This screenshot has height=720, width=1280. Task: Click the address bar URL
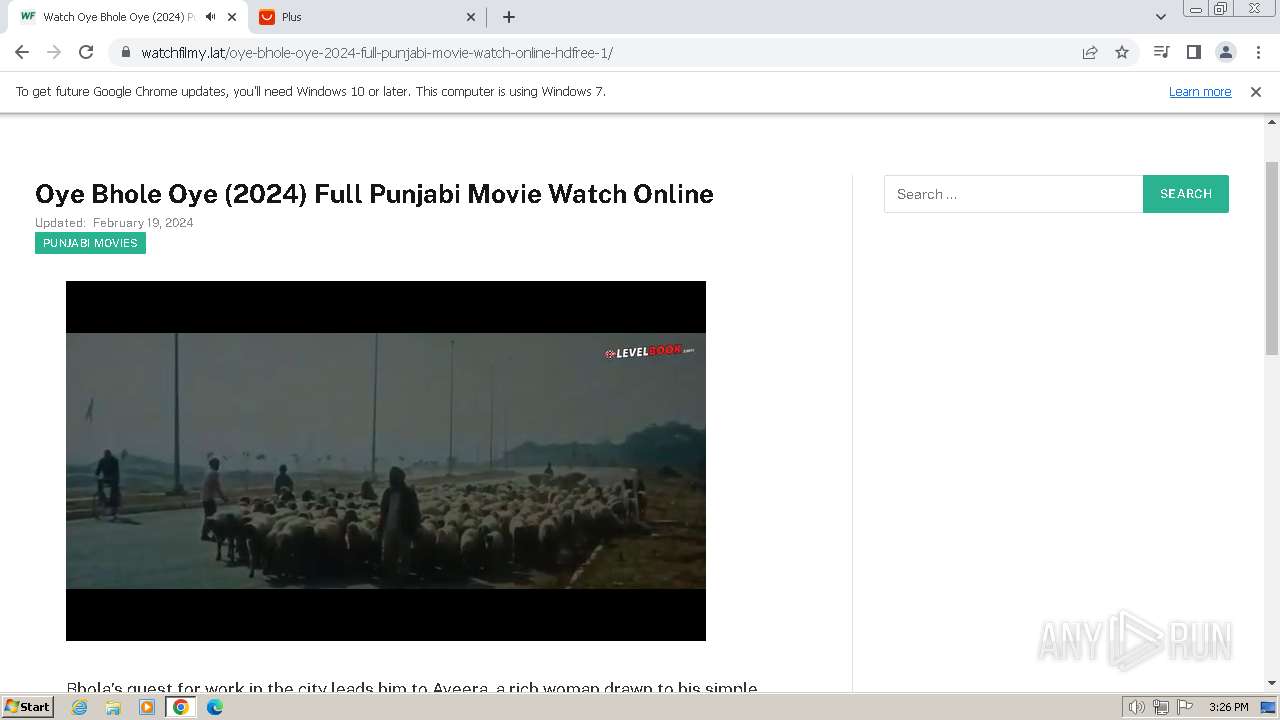tap(377, 52)
